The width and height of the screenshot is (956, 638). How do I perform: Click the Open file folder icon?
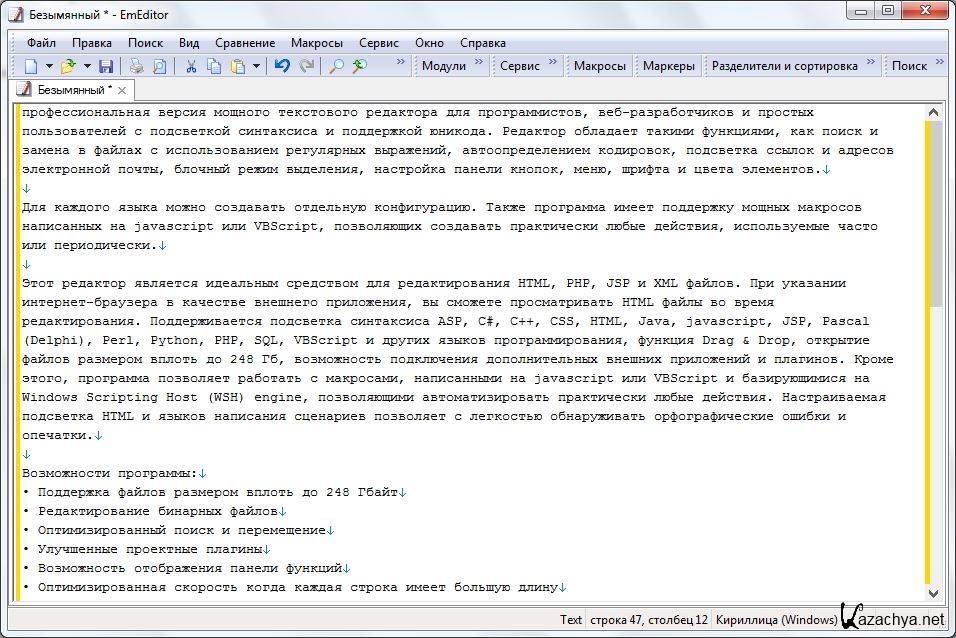pos(67,66)
